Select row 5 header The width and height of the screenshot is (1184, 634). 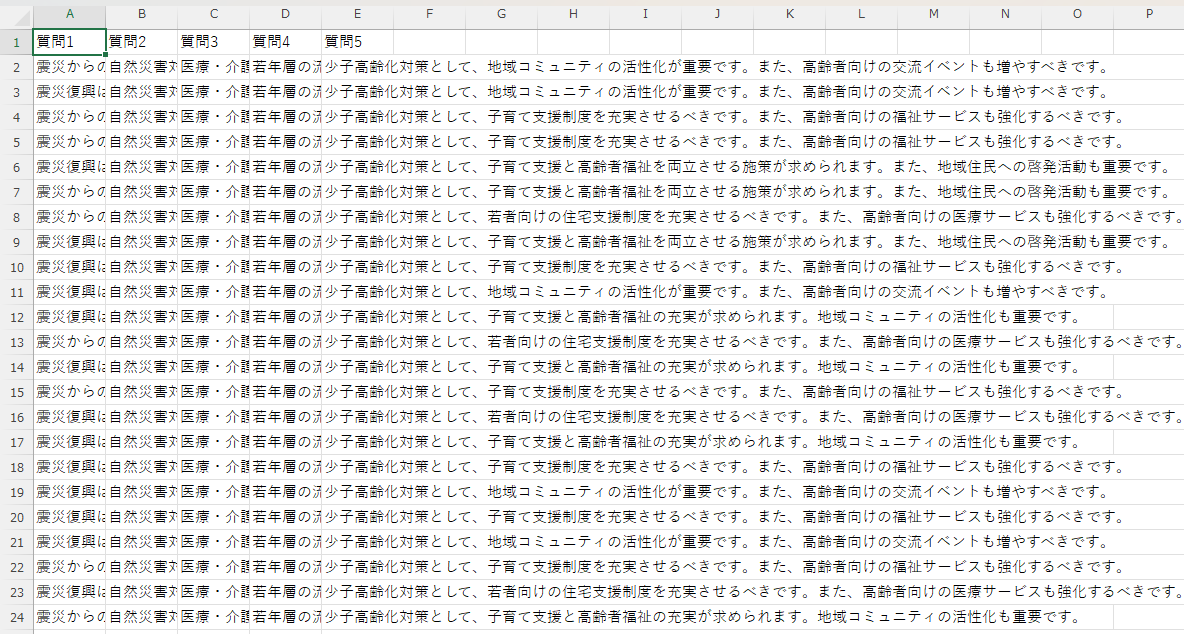coord(17,142)
